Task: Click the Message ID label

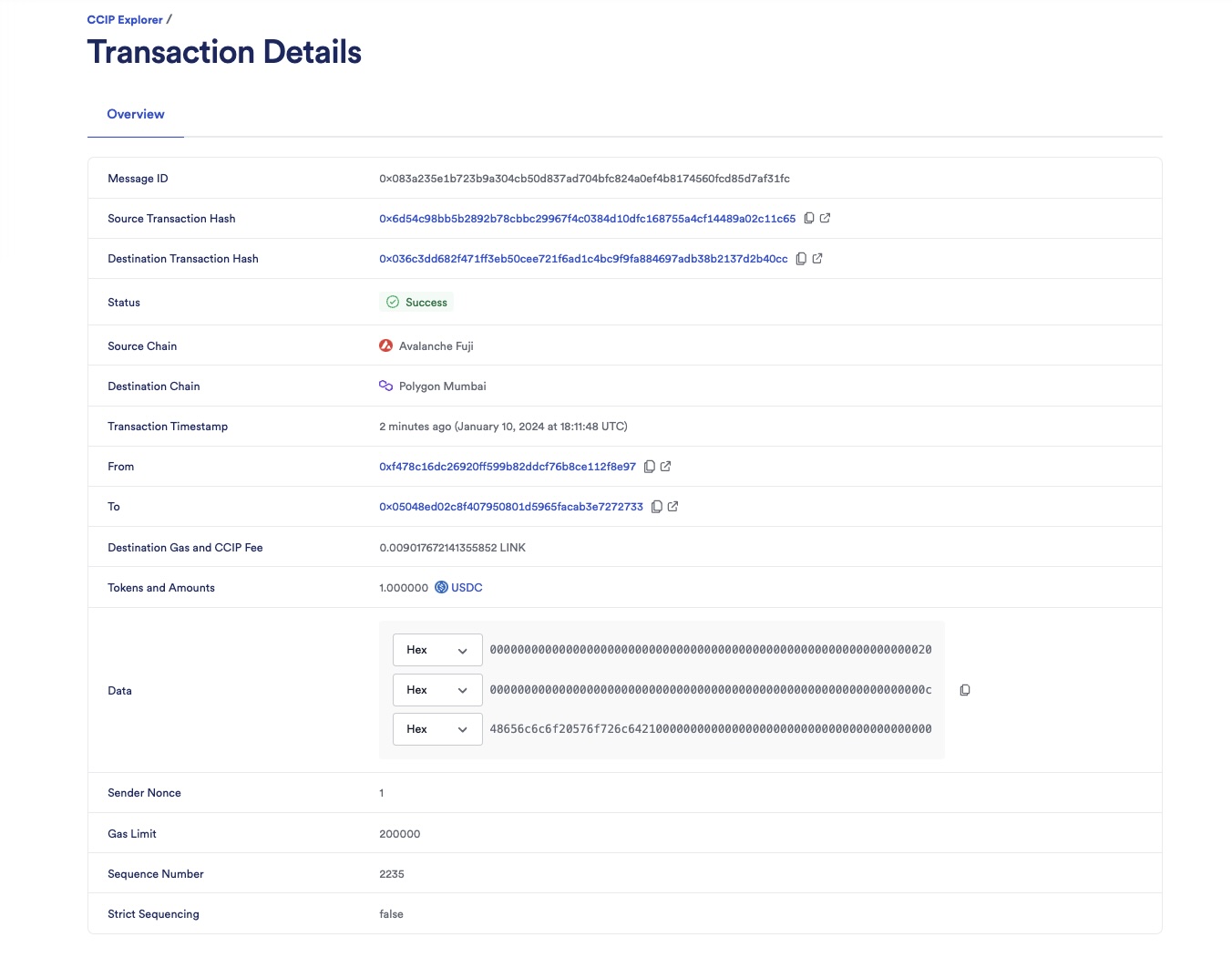Action: click(x=138, y=179)
